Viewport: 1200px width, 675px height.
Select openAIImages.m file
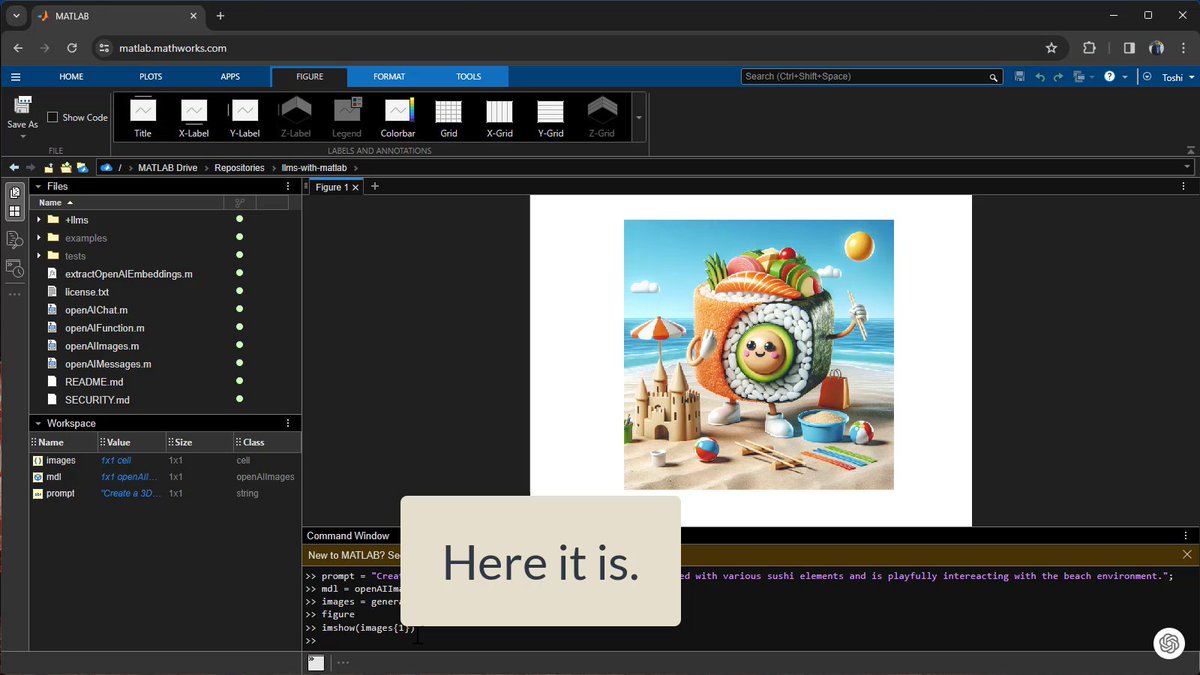102,346
